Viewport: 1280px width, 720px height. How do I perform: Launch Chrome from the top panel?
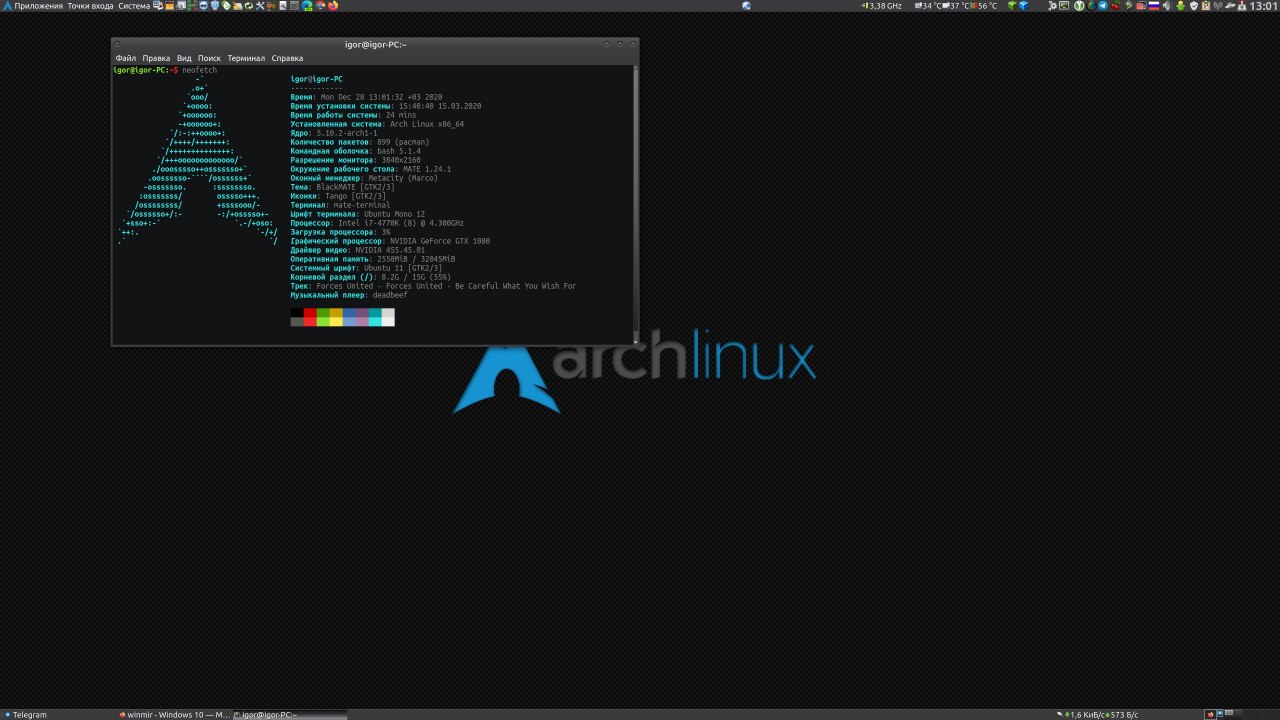(320, 6)
